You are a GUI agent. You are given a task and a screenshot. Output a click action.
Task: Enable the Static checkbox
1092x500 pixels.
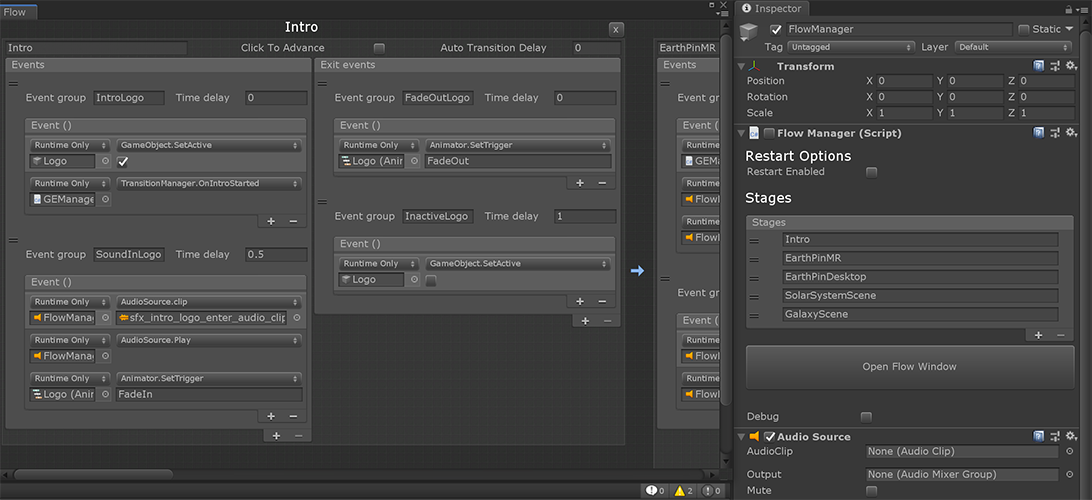point(1024,29)
